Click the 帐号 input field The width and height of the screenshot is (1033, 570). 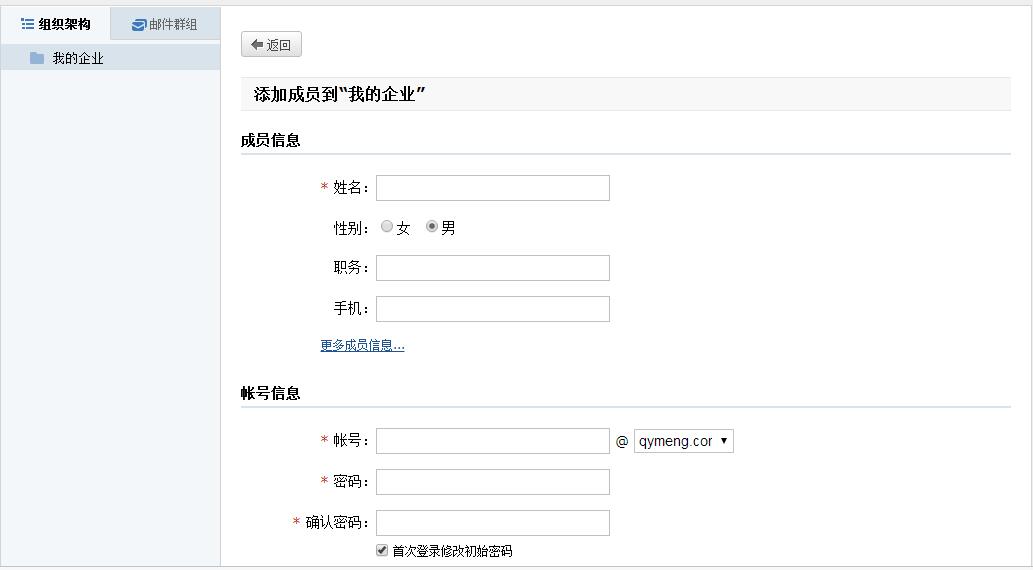(492, 441)
